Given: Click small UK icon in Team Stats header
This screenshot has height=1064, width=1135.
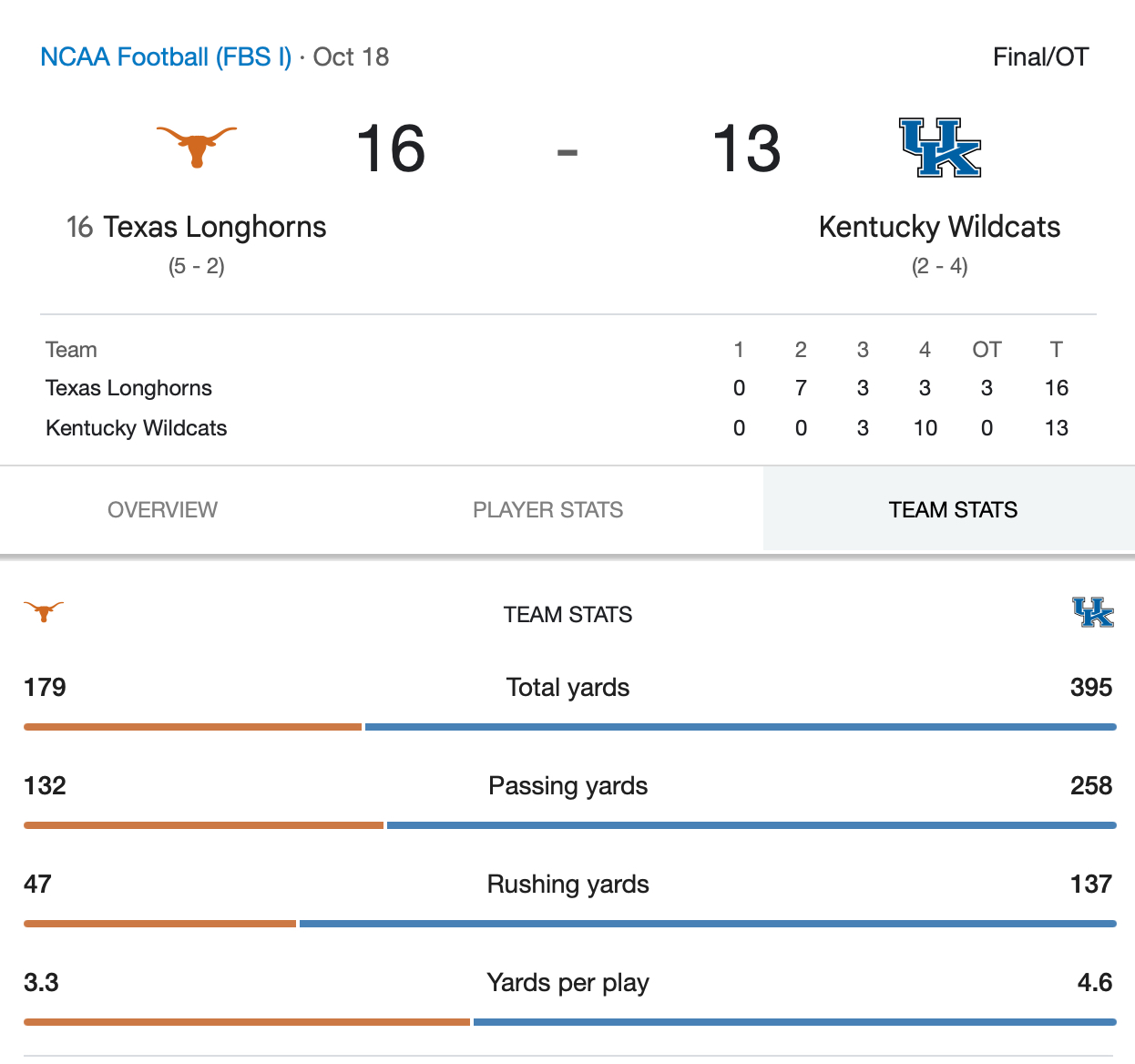Looking at the screenshot, I should (1092, 612).
